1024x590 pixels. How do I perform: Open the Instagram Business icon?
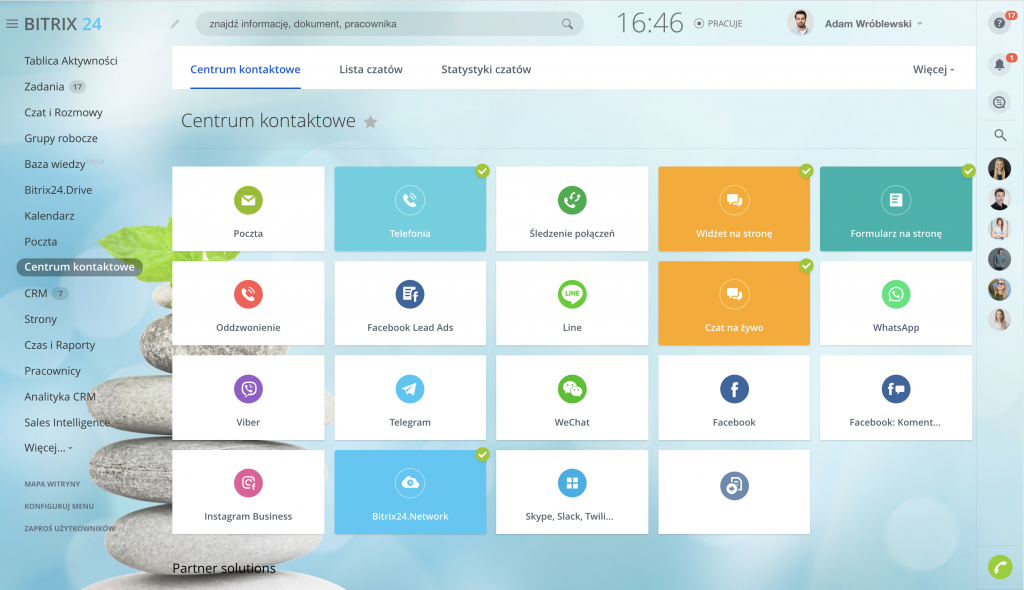pyautogui.click(x=248, y=484)
